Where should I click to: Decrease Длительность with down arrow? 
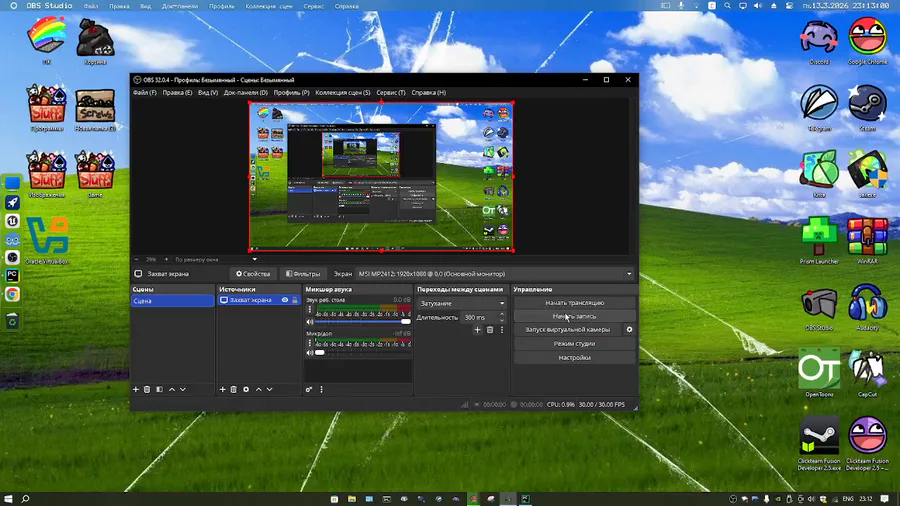tap(502, 320)
